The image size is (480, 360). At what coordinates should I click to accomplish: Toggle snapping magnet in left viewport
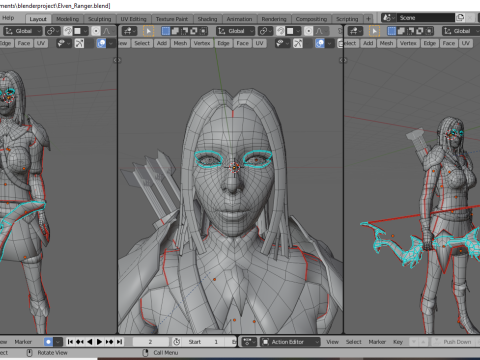[68, 31]
